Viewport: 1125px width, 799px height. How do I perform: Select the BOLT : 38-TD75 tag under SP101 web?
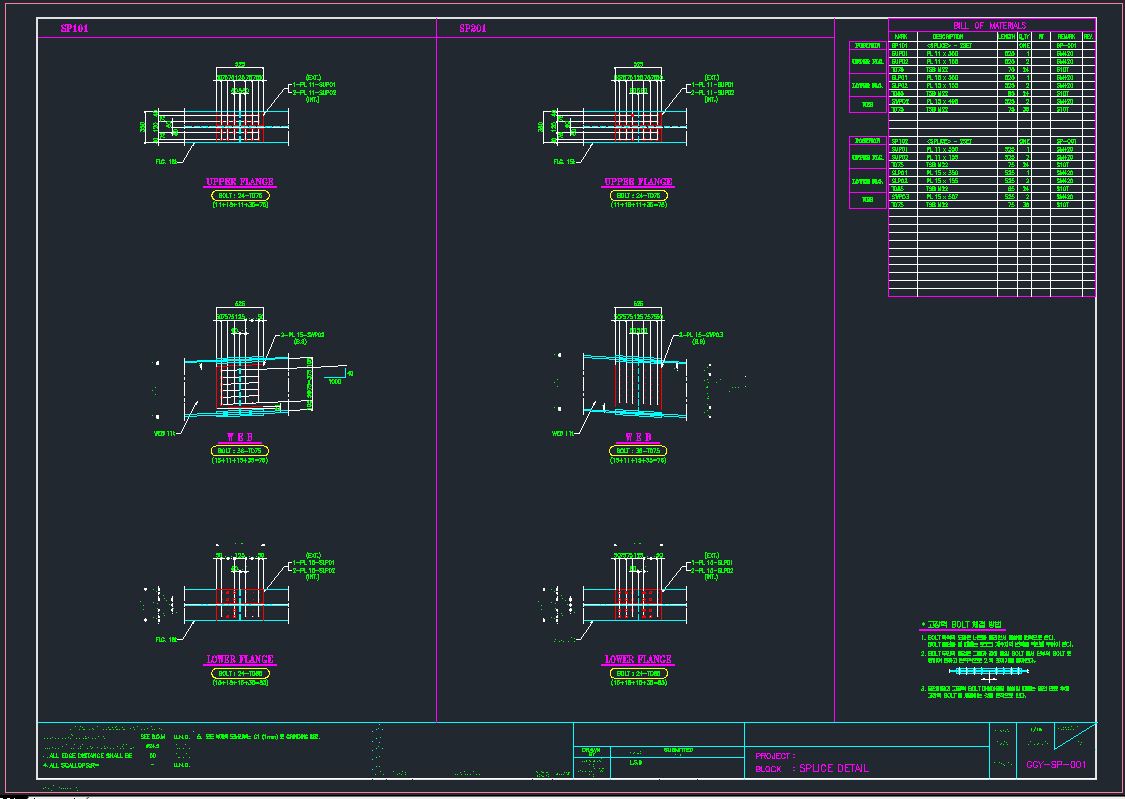coord(240,451)
